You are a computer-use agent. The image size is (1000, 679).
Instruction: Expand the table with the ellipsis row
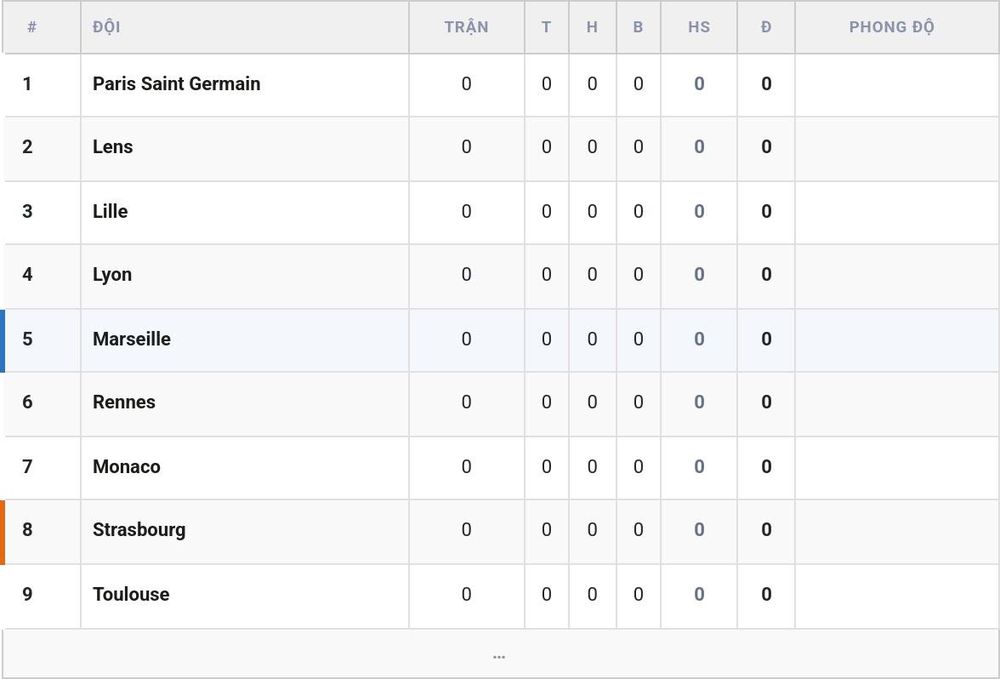tap(499, 654)
